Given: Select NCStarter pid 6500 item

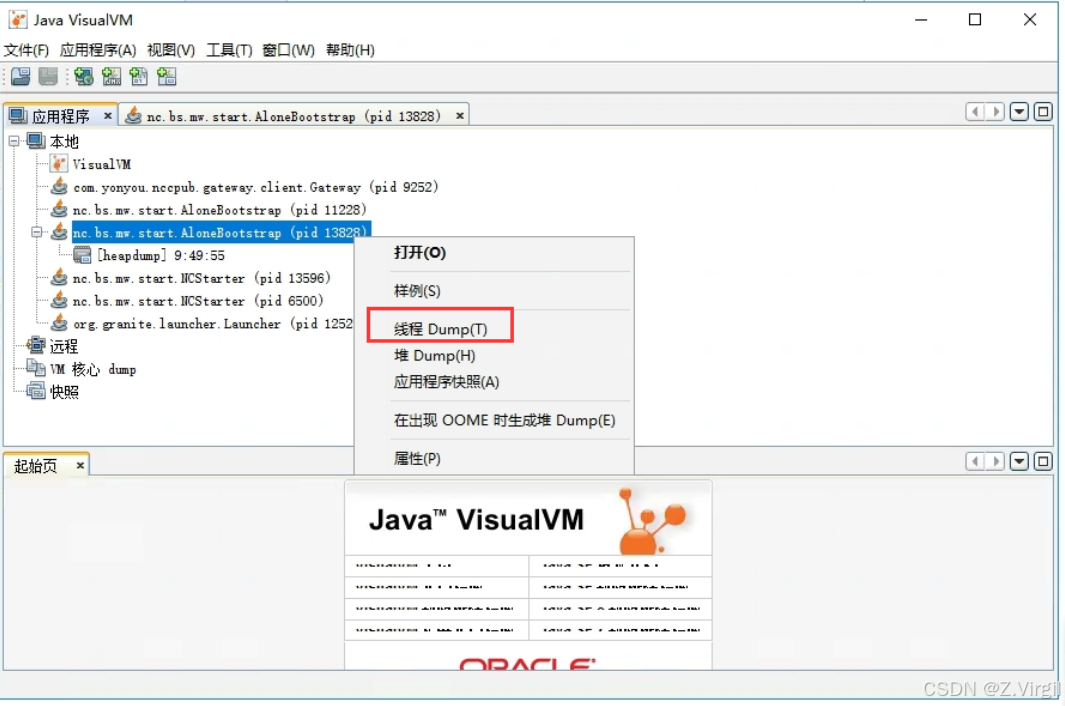Looking at the screenshot, I should (x=198, y=301).
